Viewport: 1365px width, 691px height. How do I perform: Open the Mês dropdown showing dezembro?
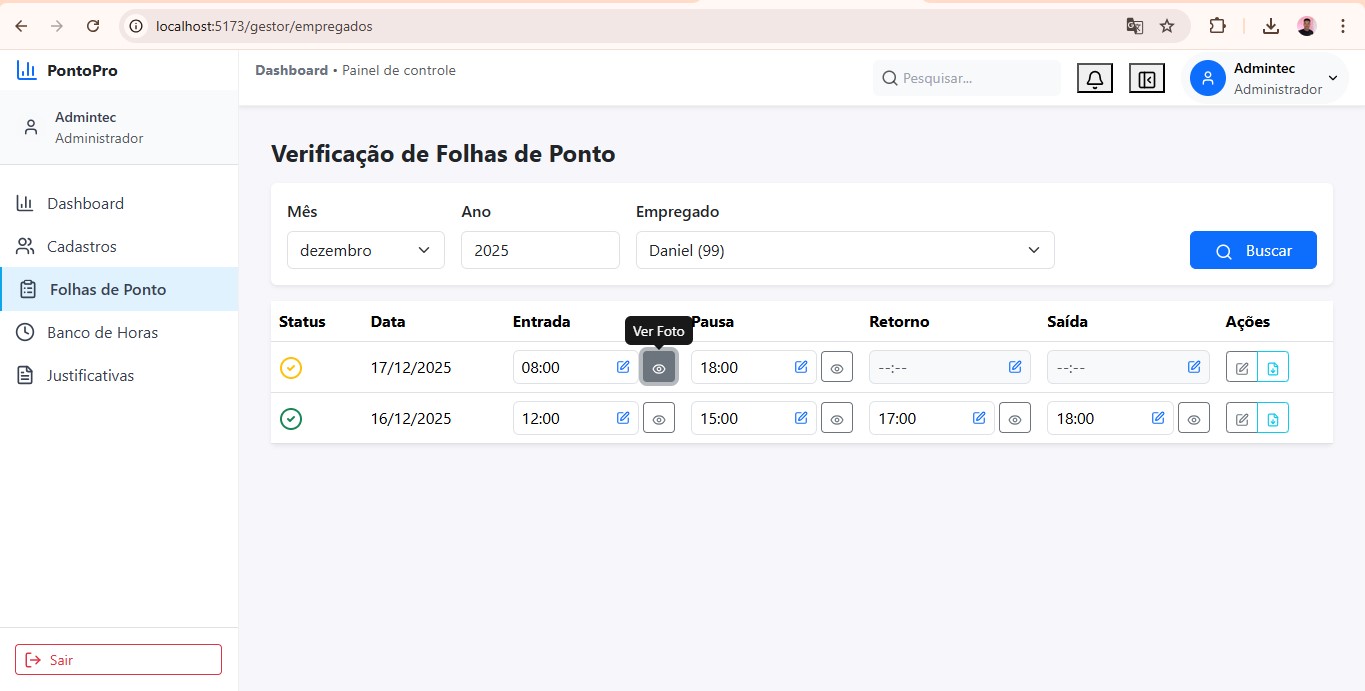[x=365, y=250]
